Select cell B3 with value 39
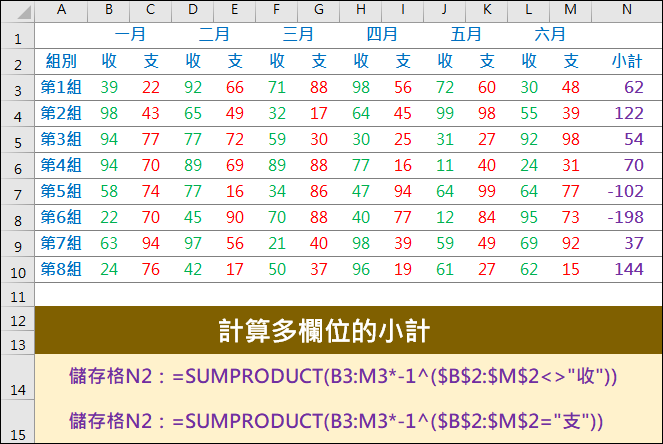The height and width of the screenshot is (444, 663). click(109, 88)
